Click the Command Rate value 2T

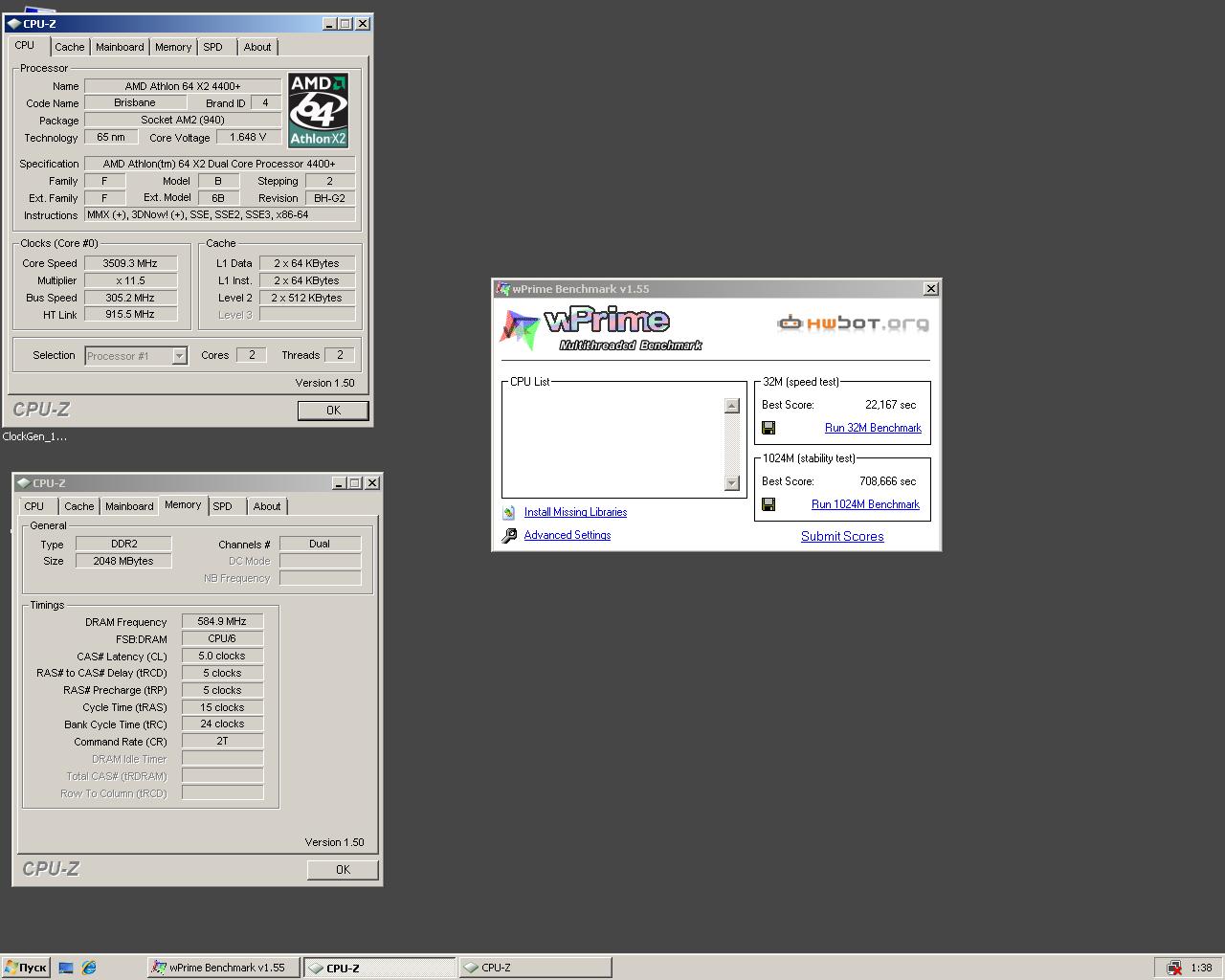[x=222, y=741]
